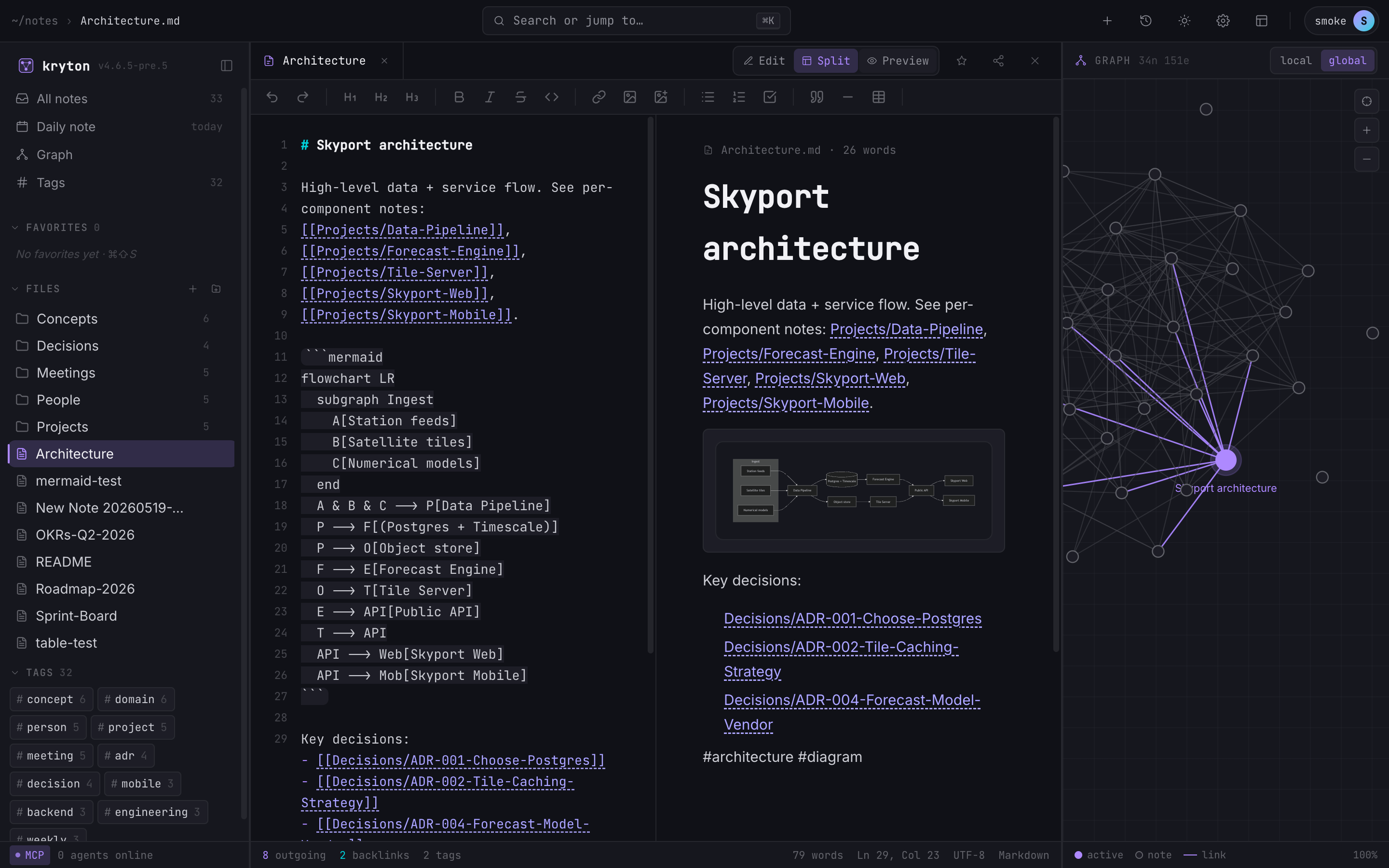
Task: Collapse the left sidebar panel
Action: coord(227,66)
